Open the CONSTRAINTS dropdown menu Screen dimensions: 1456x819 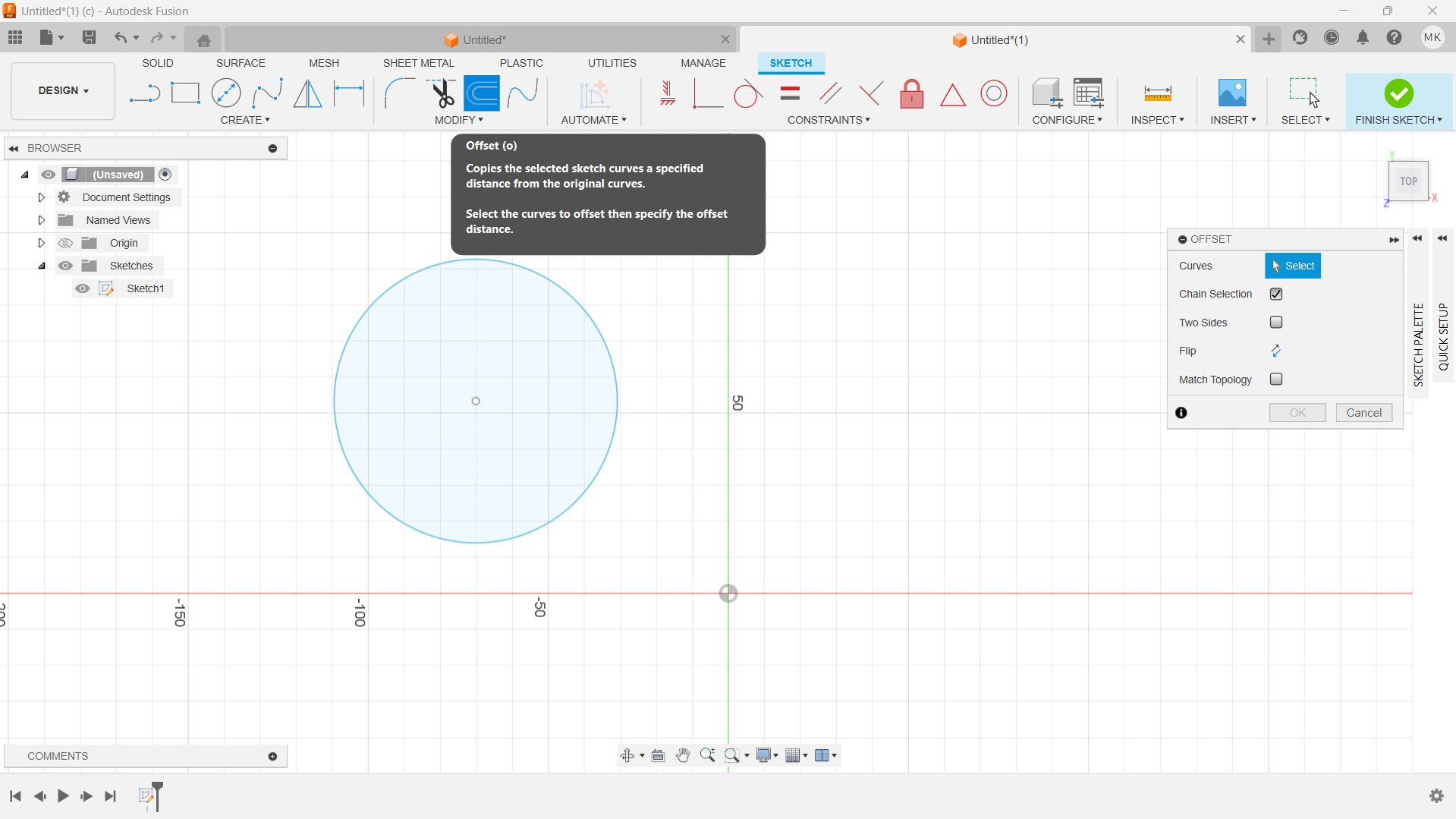click(829, 120)
